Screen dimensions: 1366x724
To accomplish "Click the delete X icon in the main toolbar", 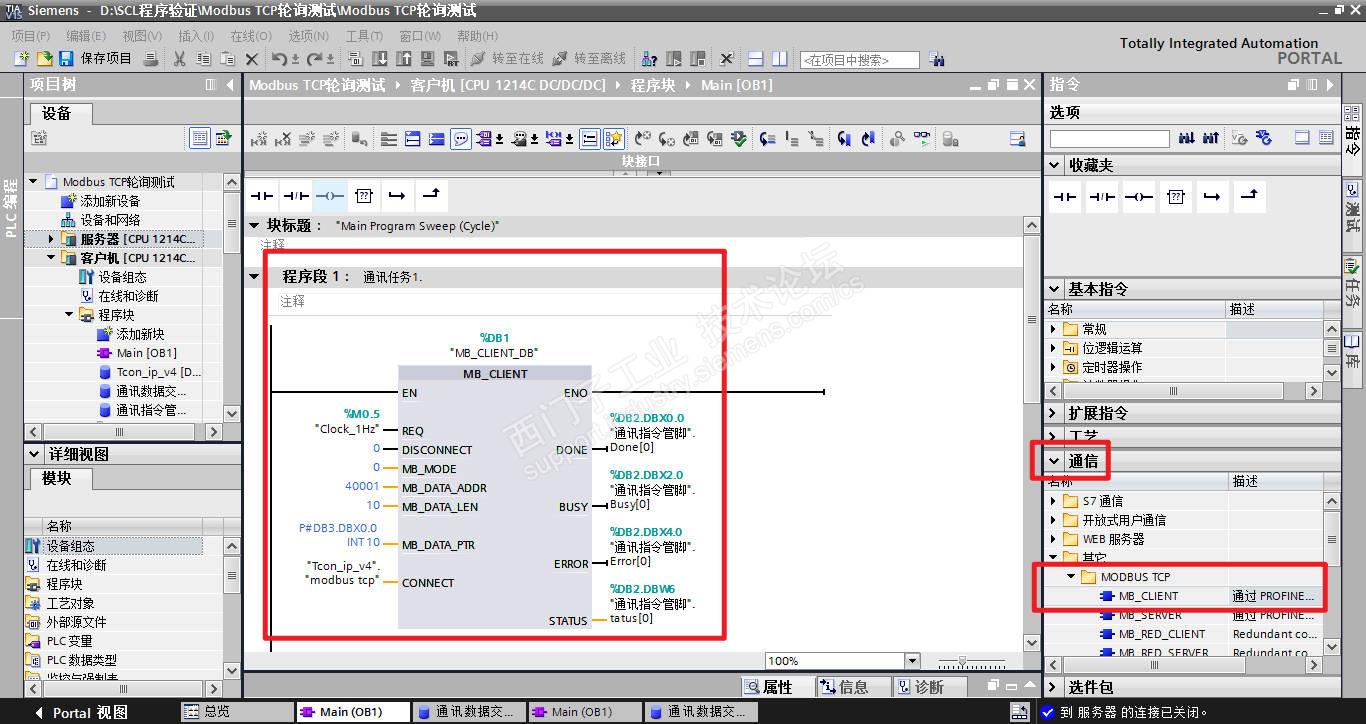I will [251, 59].
